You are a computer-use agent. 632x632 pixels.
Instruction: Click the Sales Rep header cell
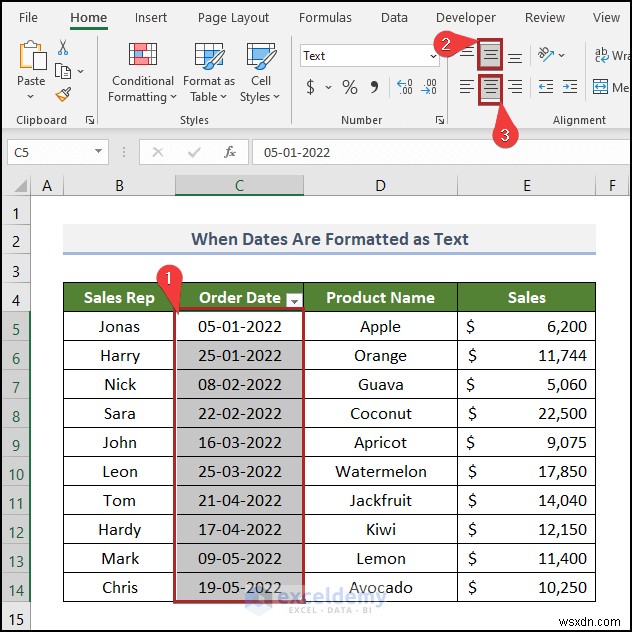(x=119, y=297)
